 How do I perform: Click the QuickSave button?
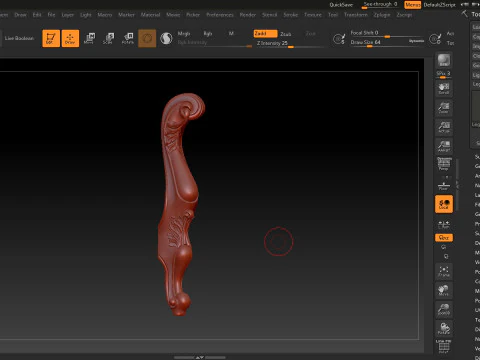[341, 5]
